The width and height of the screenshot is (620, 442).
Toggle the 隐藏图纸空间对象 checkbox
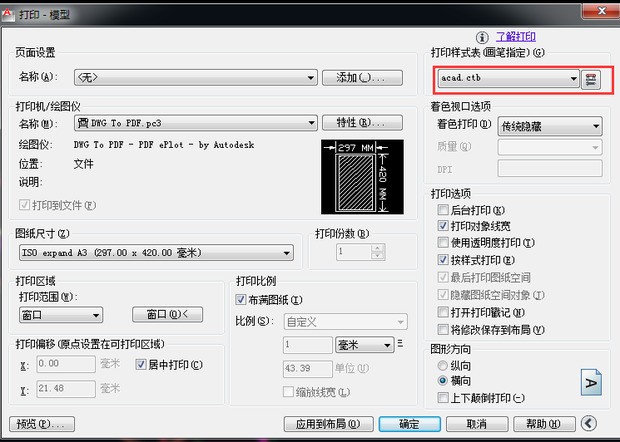(443, 294)
